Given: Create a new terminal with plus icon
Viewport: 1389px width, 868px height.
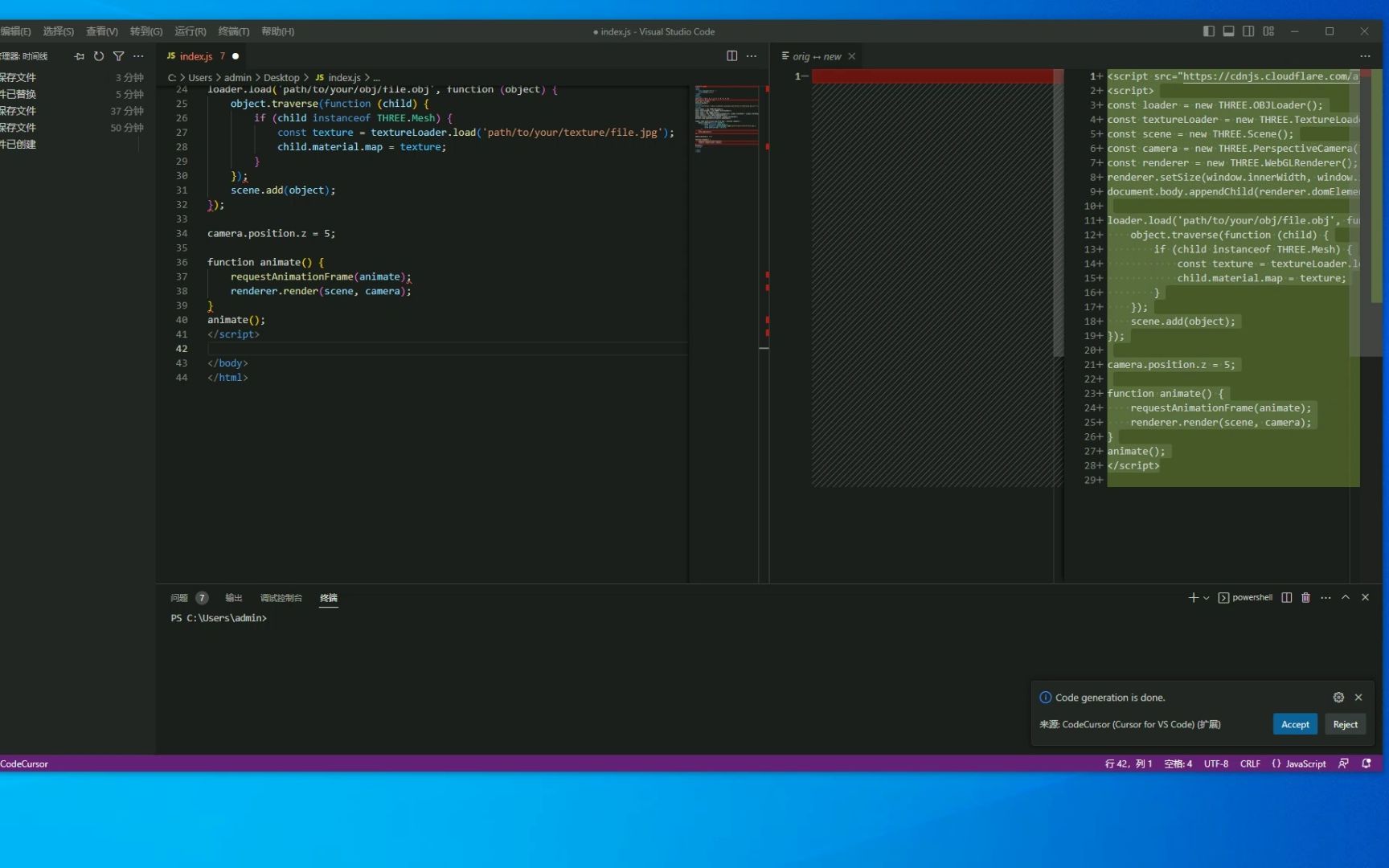Looking at the screenshot, I should (x=1193, y=597).
